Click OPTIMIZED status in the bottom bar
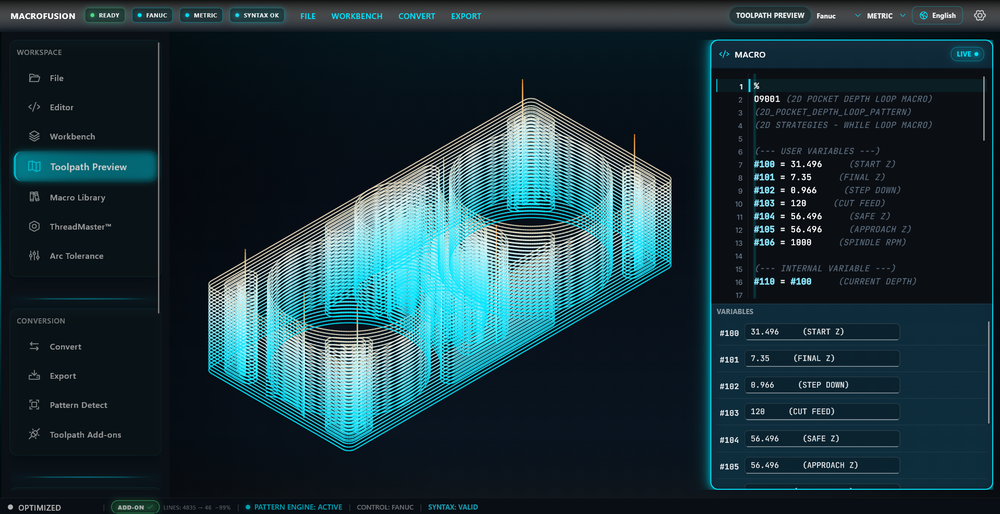Viewport: 1000px width, 514px height. pyautogui.click(x=34, y=508)
